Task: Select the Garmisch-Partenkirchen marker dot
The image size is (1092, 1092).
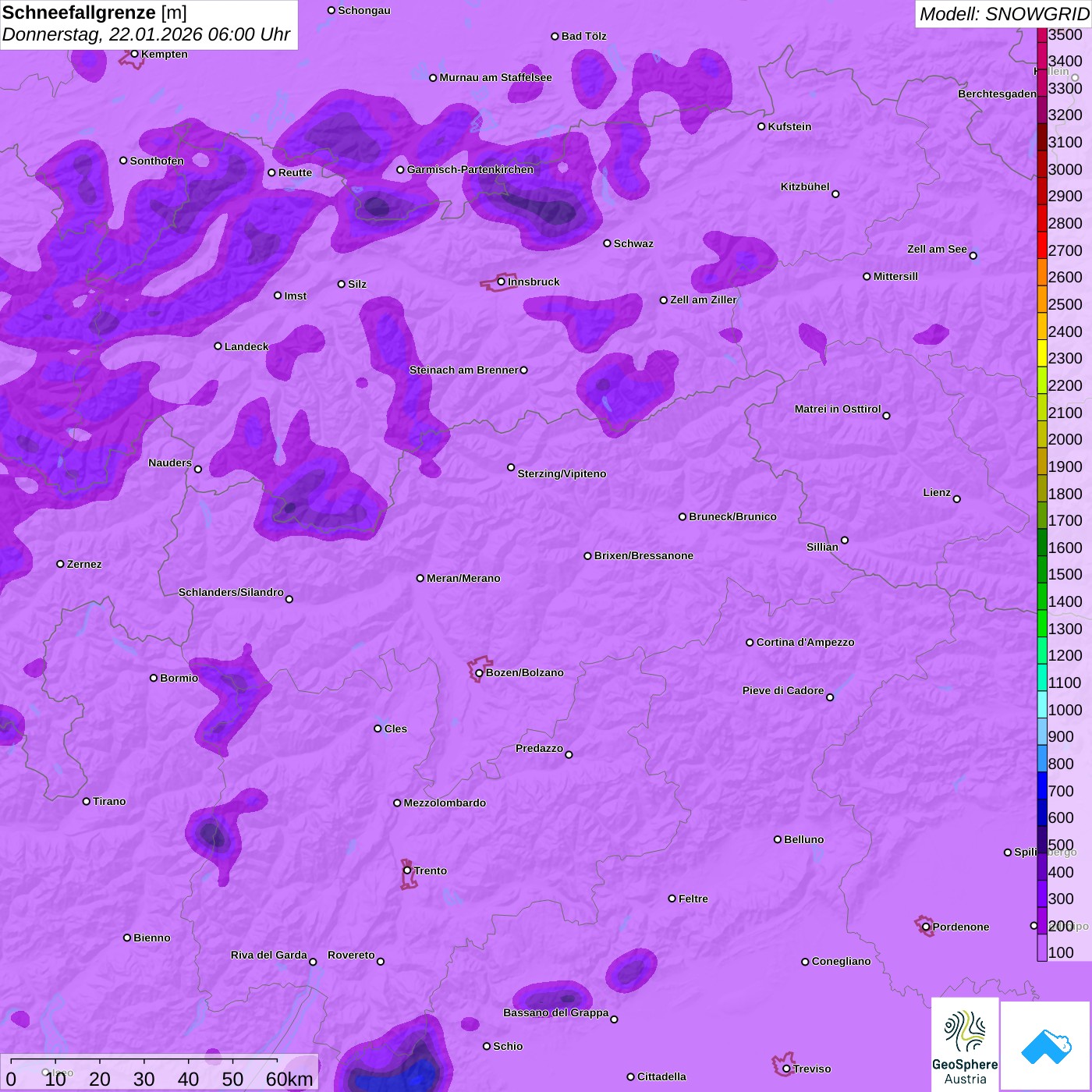Action: [400, 169]
